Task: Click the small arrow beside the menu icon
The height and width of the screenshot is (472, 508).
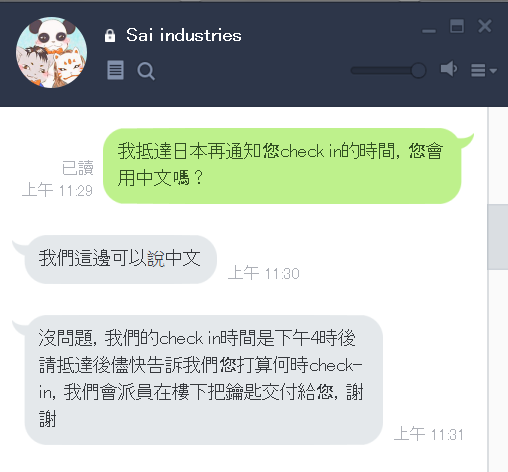Action: click(493, 71)
